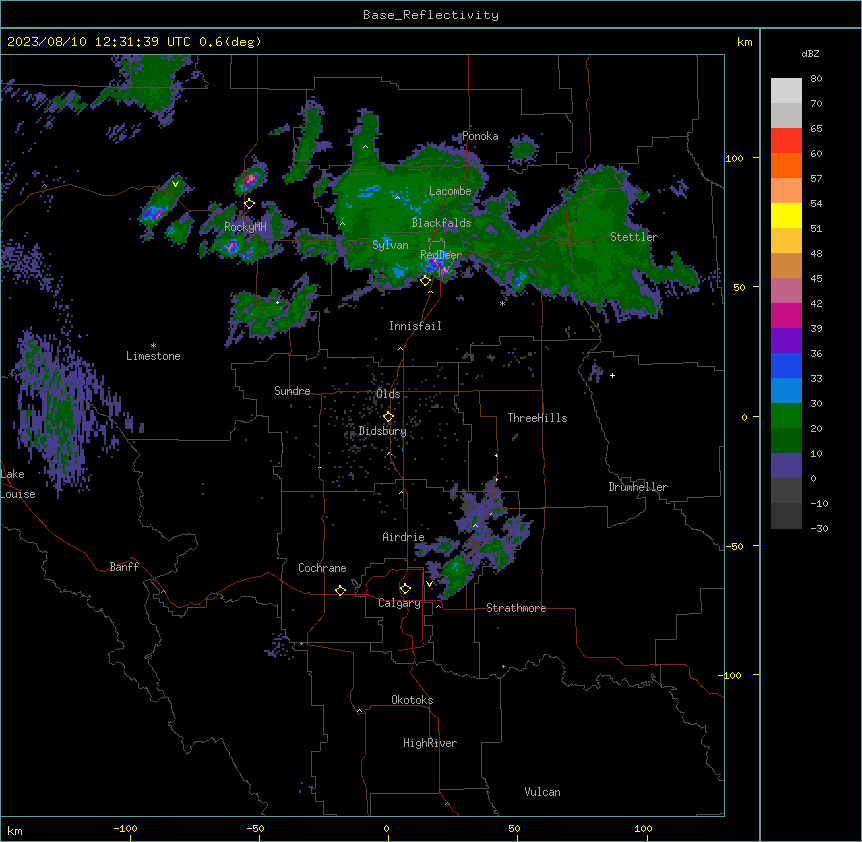Select the orange legend swatch below 60 dBZ
Image resolution: width=862 pixels, height=842 pixels.
pyautogui.click(x=786, y=165)
